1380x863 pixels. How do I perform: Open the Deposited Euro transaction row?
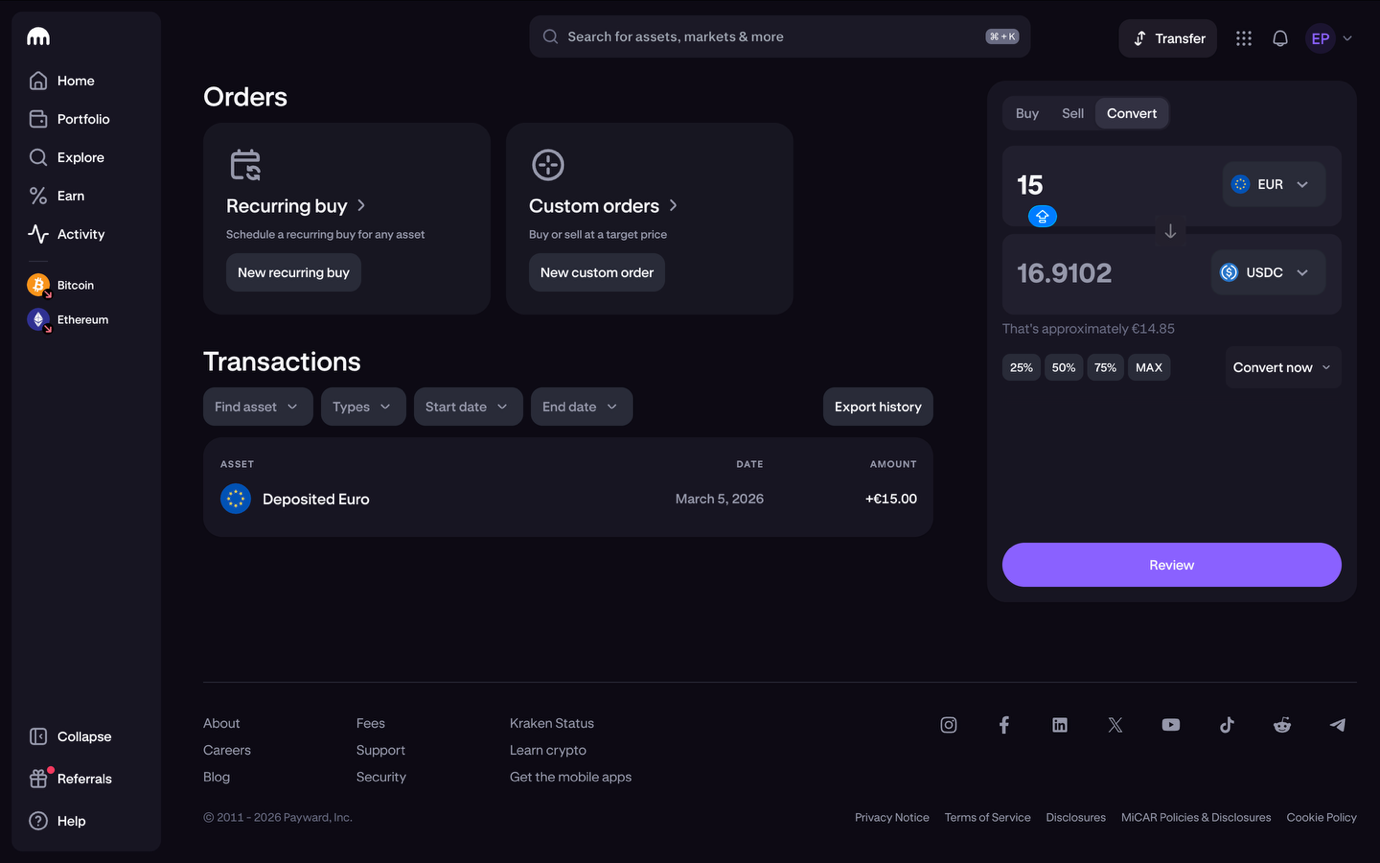(x=568, y=499)
